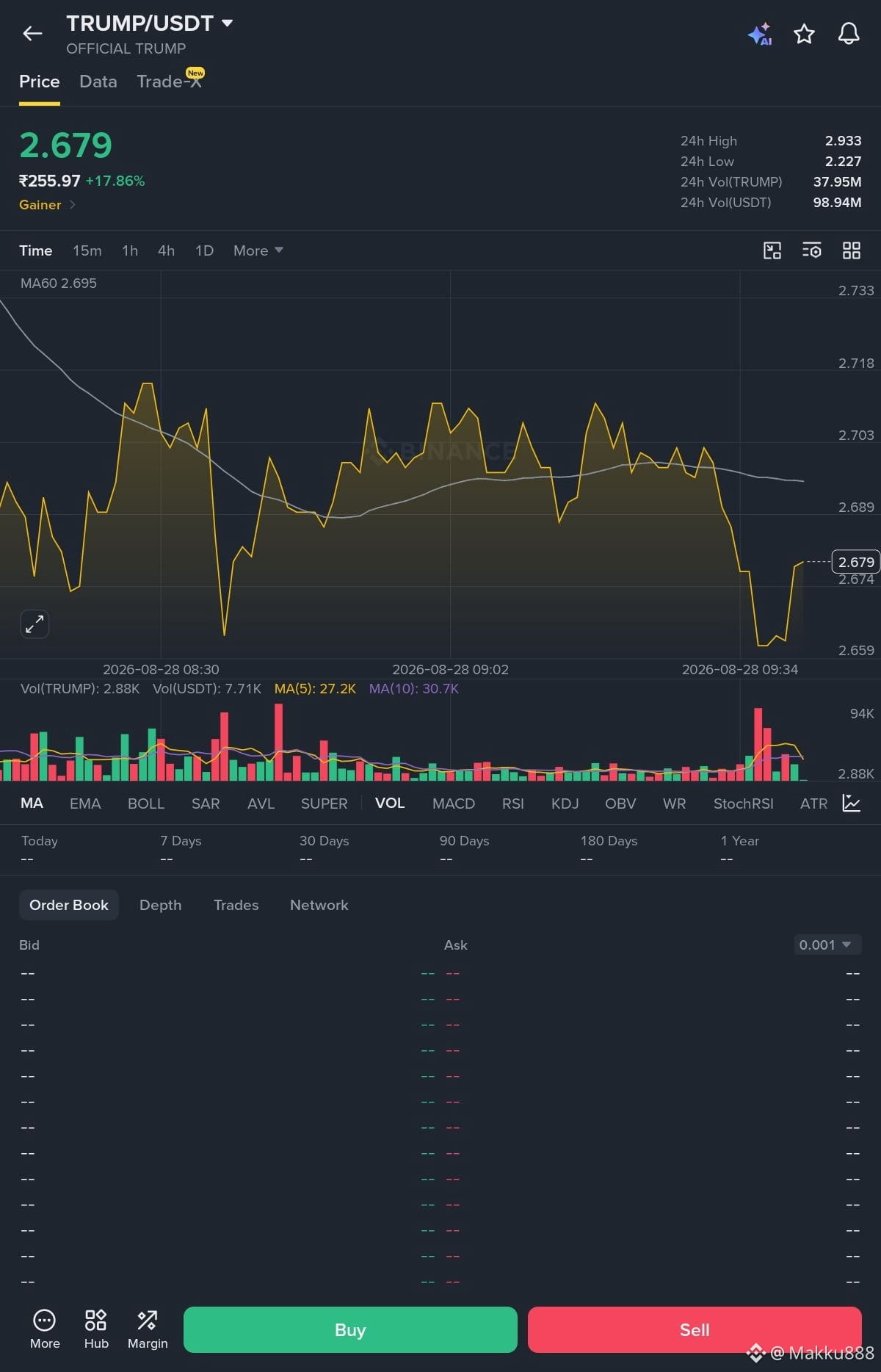Tap the 30 Days performance entry
The width and height of the screenshot is (881, 1372).
click(325, 849)
